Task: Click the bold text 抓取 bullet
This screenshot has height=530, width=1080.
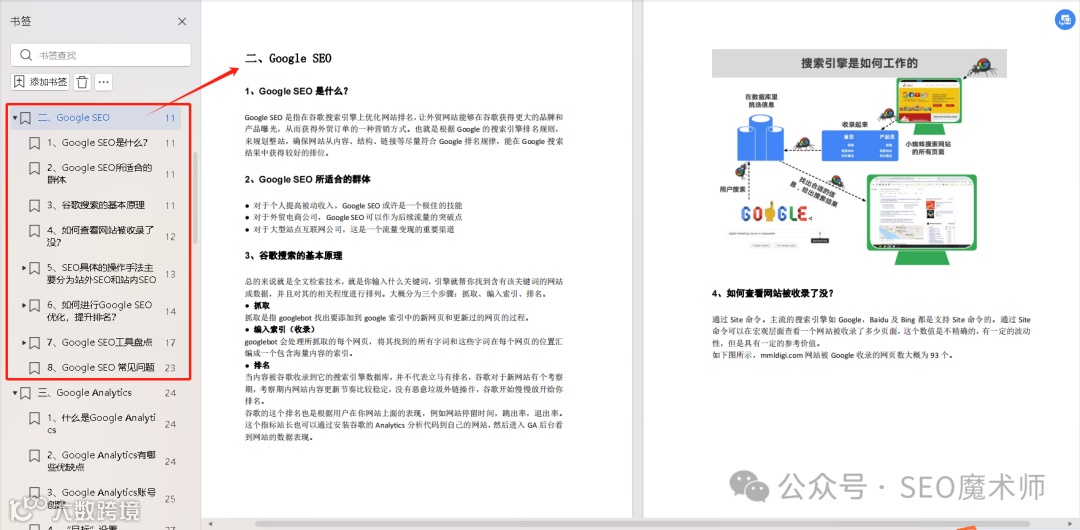Action: click(x=262, y=305)
